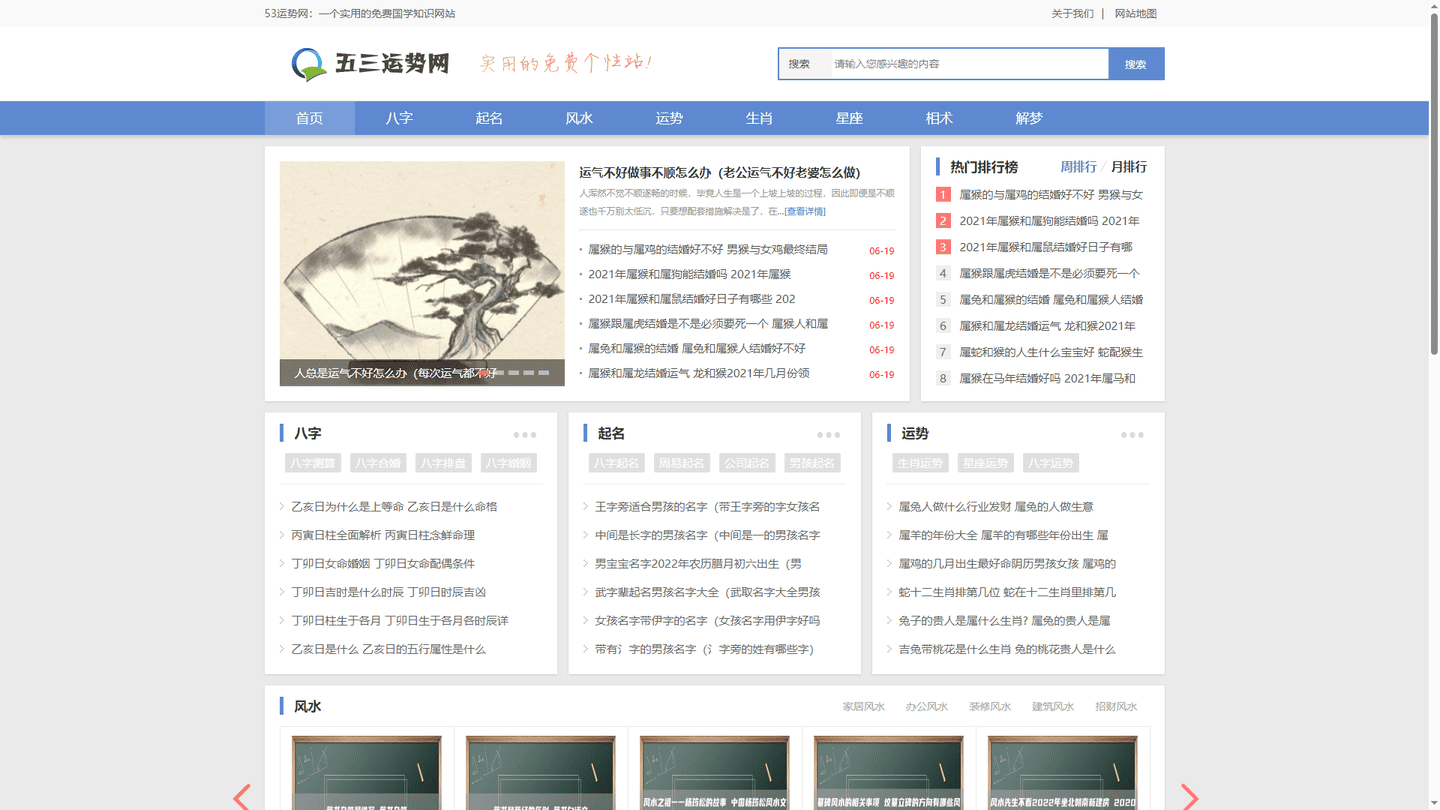Screen dimensions: 1440x810
Task: Open 网站地图 link at top
Action: tap(1136, 14)
